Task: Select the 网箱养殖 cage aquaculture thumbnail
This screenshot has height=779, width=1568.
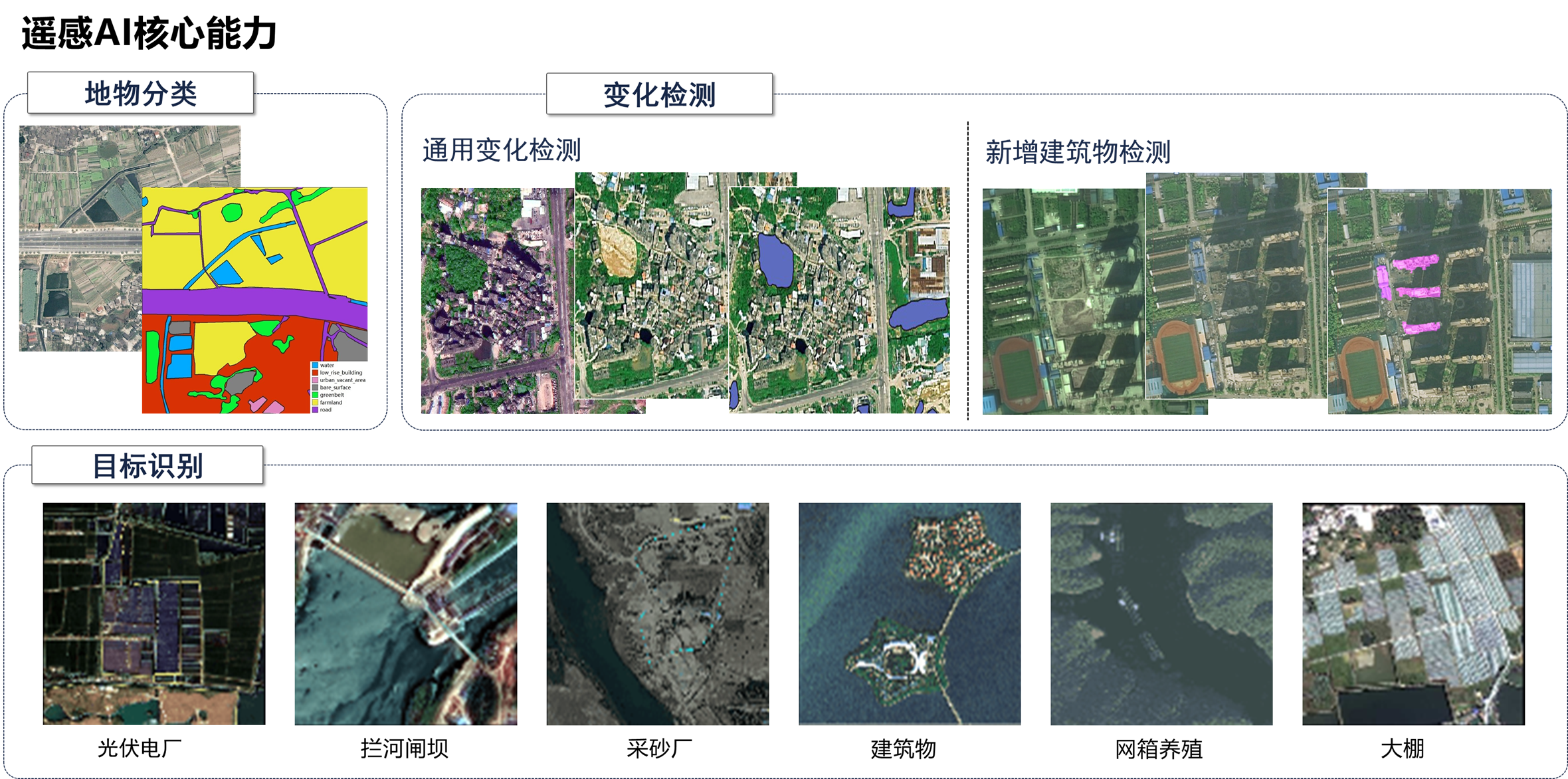Action: pyautogui.click(x=1161, y=613)
